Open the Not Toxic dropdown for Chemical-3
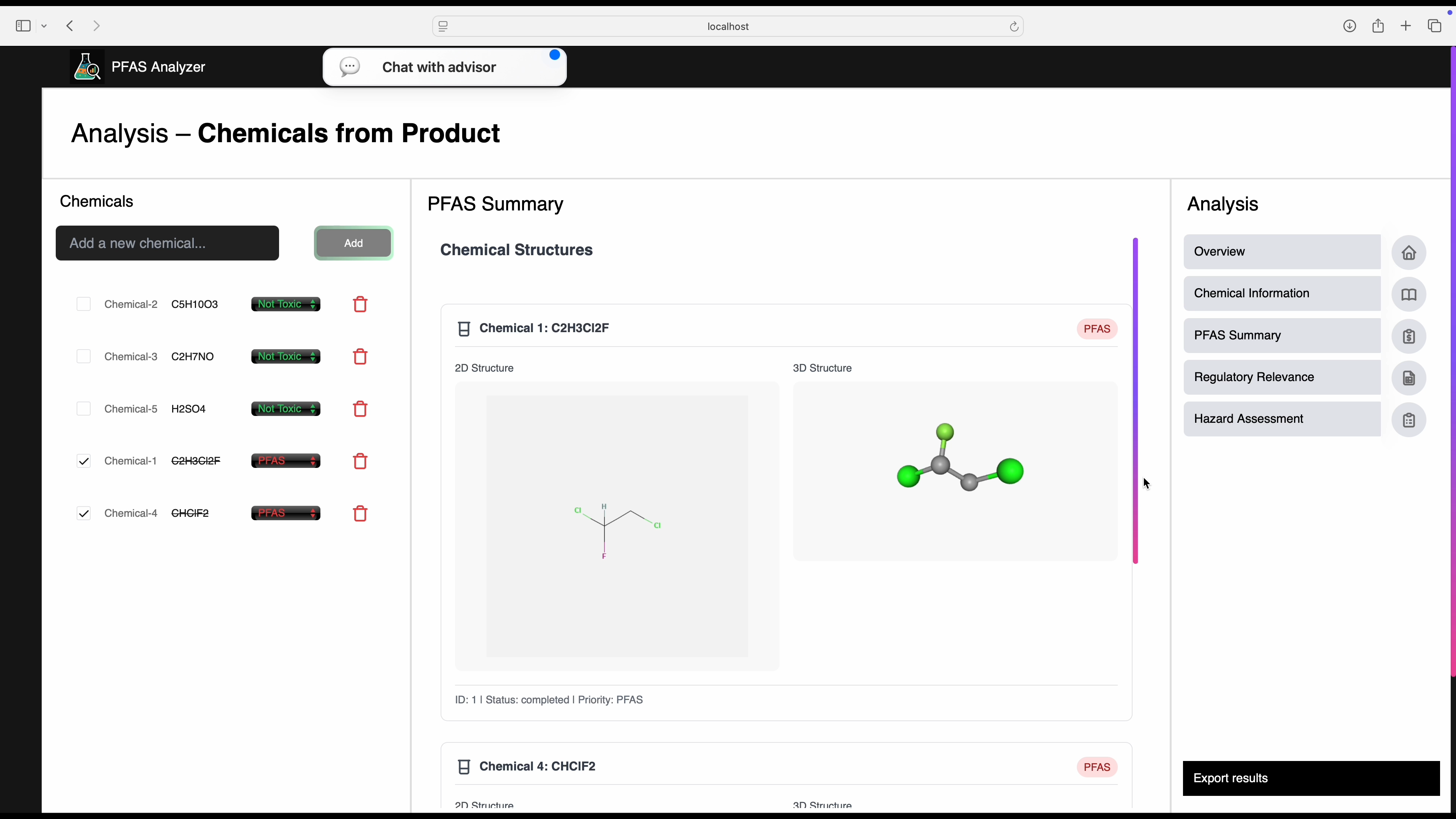 (286, 357)
